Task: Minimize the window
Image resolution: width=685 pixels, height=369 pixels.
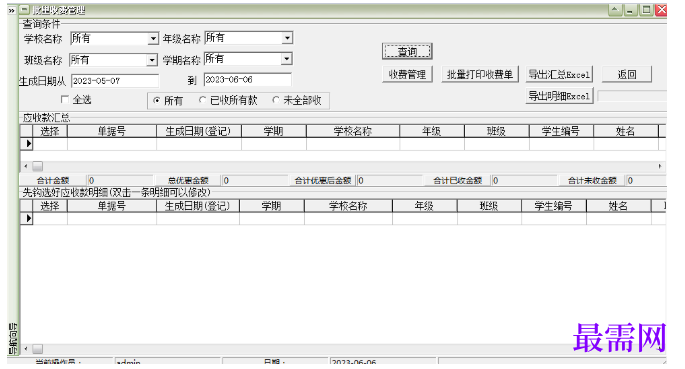Action: (x=630, y=10)
